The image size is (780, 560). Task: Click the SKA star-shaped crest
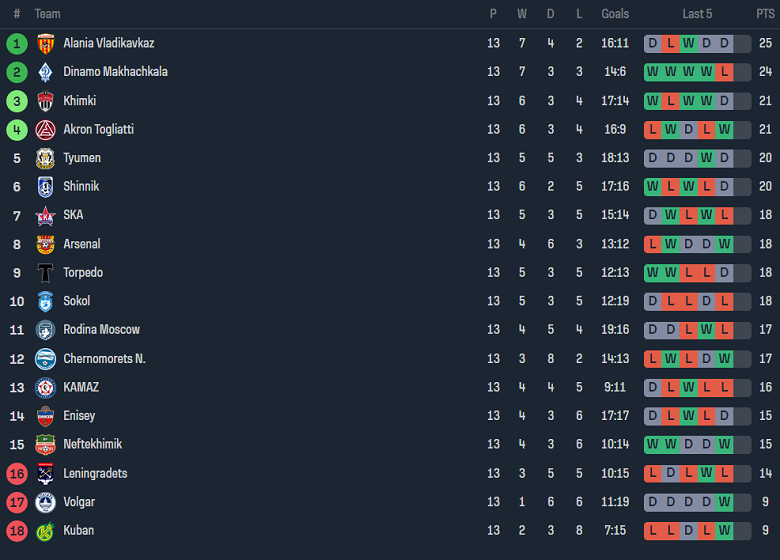[45, 215]
